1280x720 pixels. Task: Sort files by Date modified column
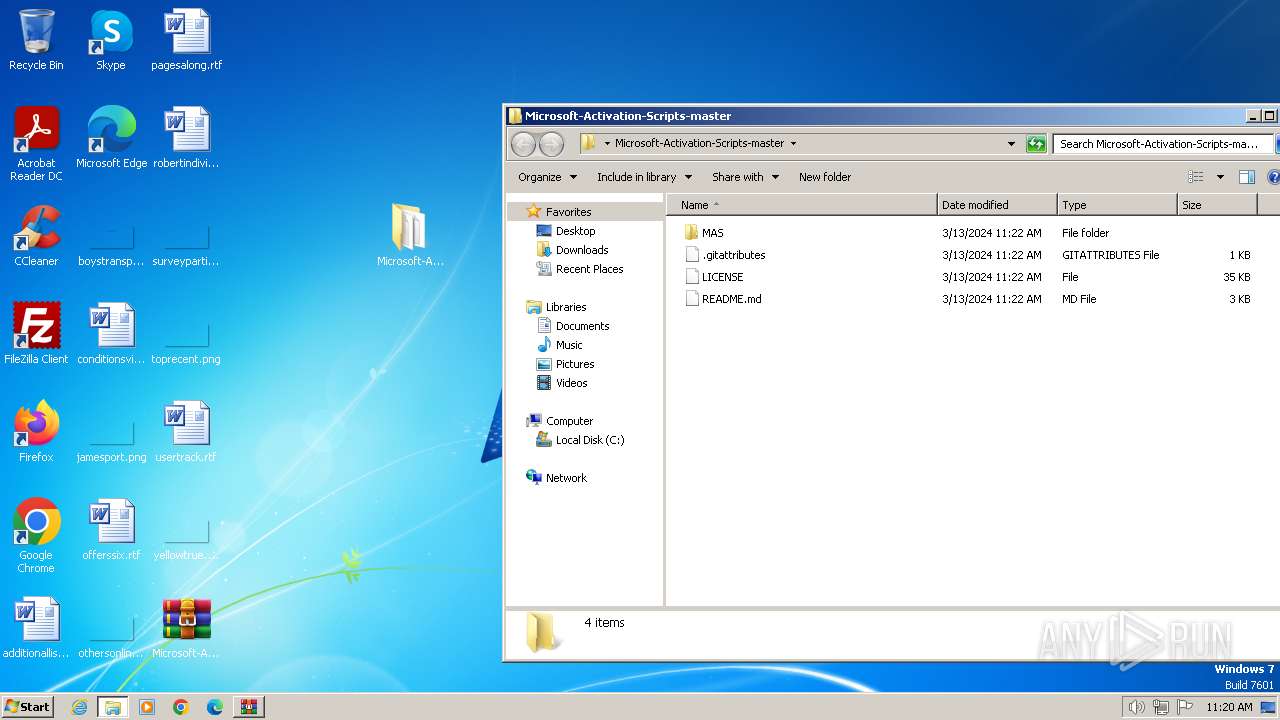click(997, 205)
